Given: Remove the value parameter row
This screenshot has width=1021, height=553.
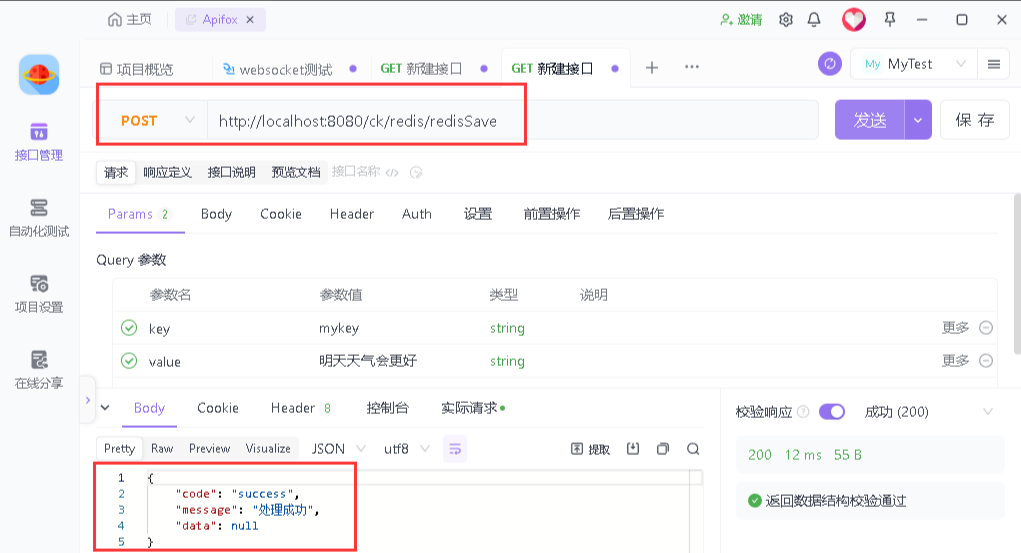Looking at the screenshot, I should coord(986,361).
